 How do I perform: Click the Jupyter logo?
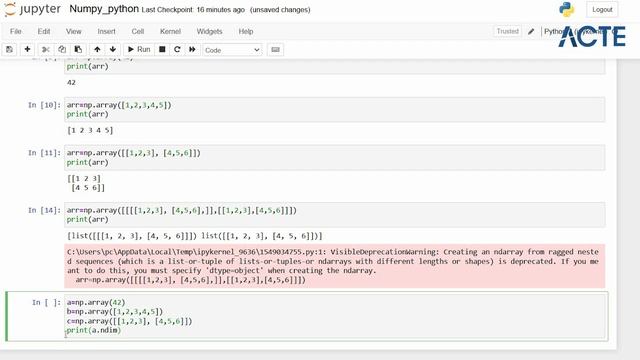click(x=33, y=9)
